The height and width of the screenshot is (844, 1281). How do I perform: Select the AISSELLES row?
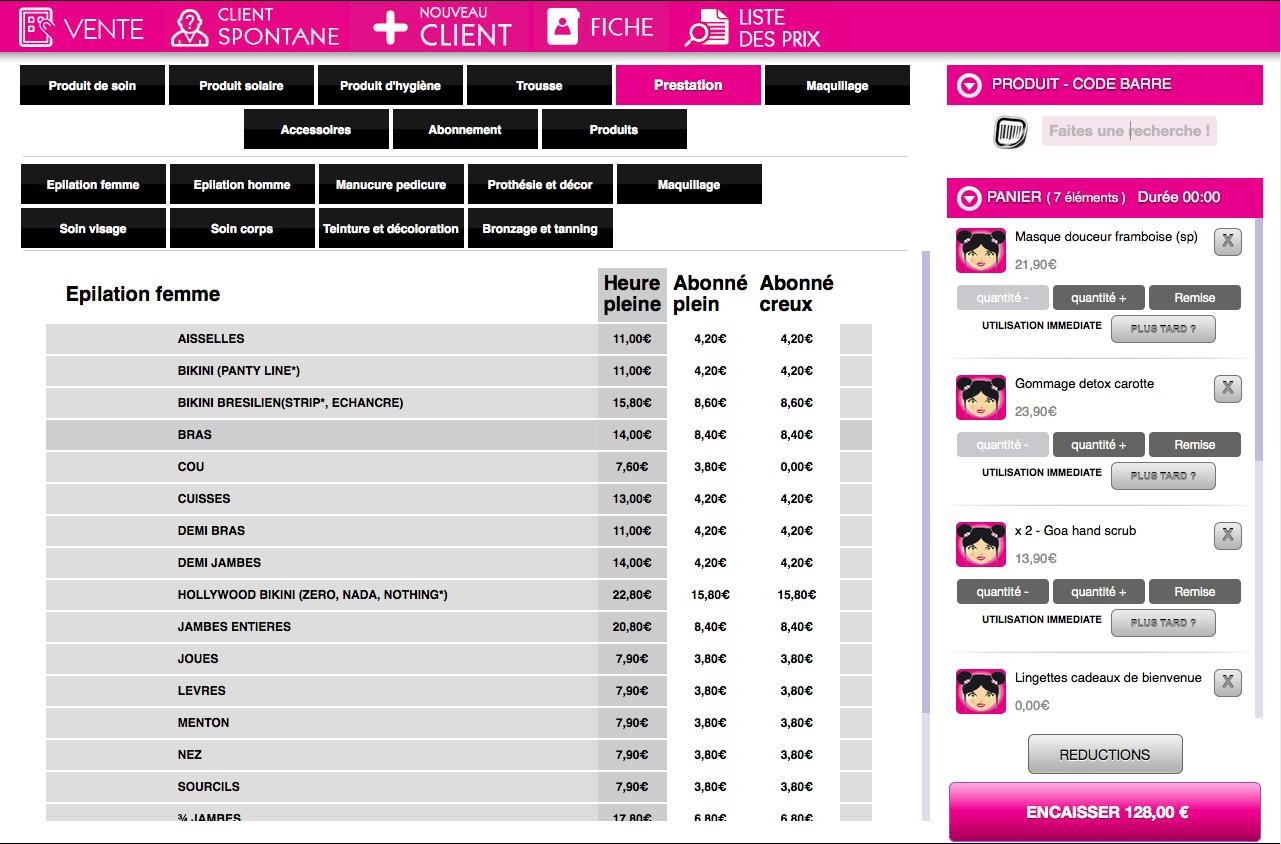[x=459, y=339]
